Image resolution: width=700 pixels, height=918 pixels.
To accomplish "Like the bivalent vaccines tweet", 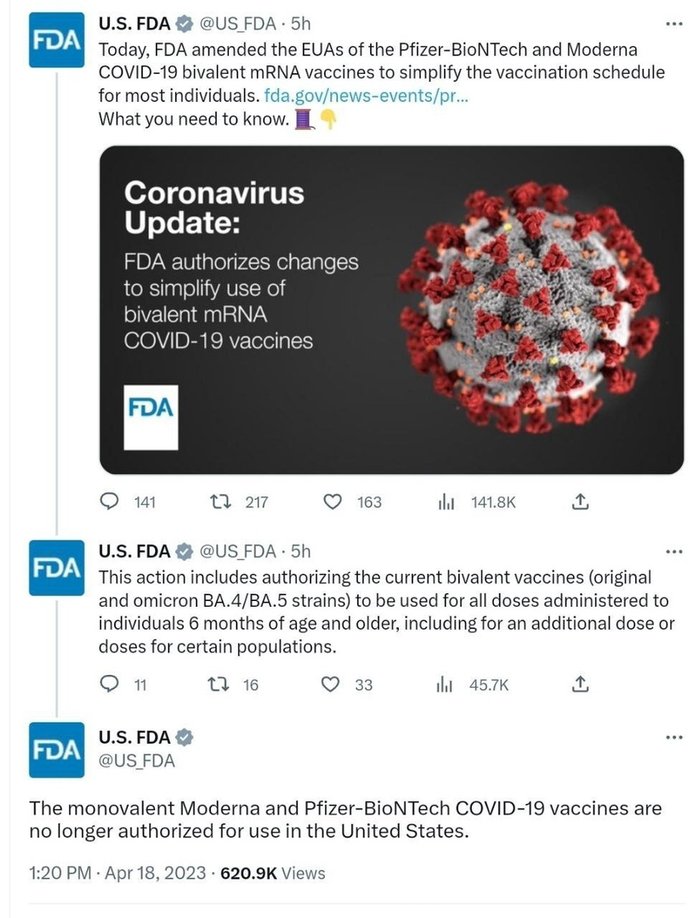I will coord(333,684).
